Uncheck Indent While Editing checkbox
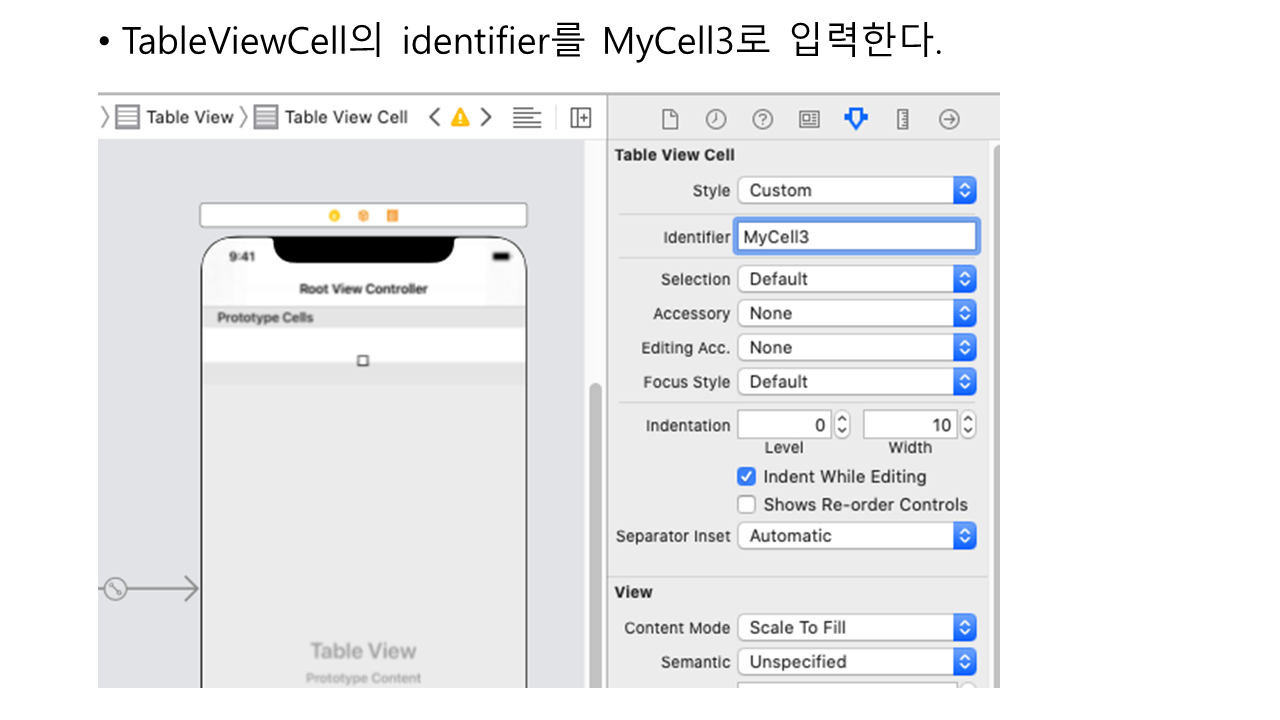This screenshot has width=1280, height=720. 746,477
